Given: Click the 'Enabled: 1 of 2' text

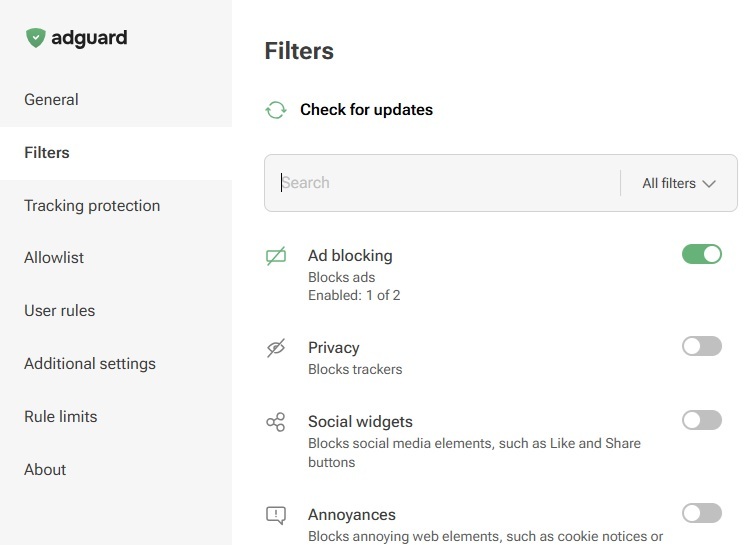Looking at the screenshot, I should pyautogui.click(x=354, y=295).
